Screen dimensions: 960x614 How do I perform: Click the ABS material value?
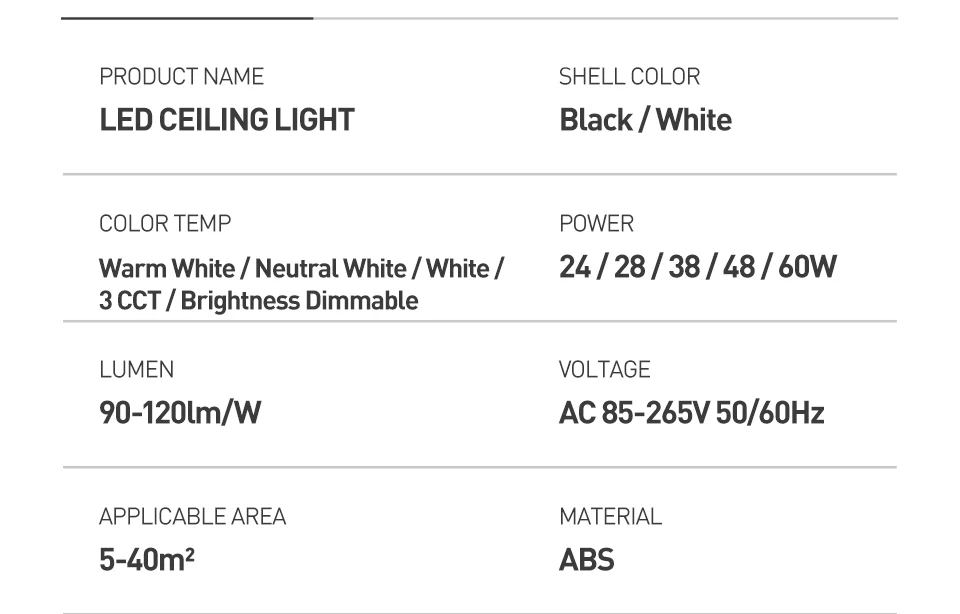pos(586,560)
